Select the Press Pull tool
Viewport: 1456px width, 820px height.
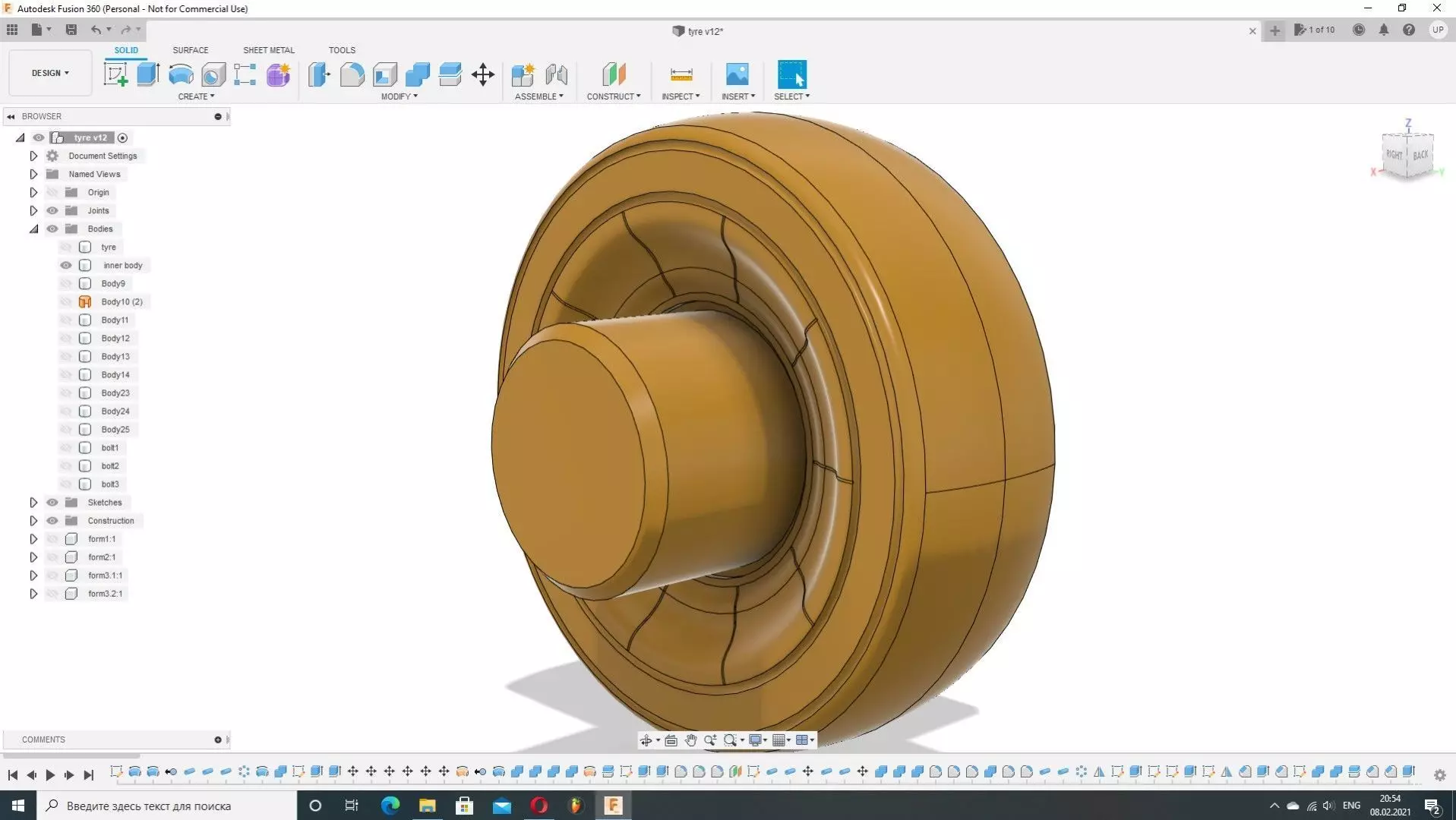point(319,74)
